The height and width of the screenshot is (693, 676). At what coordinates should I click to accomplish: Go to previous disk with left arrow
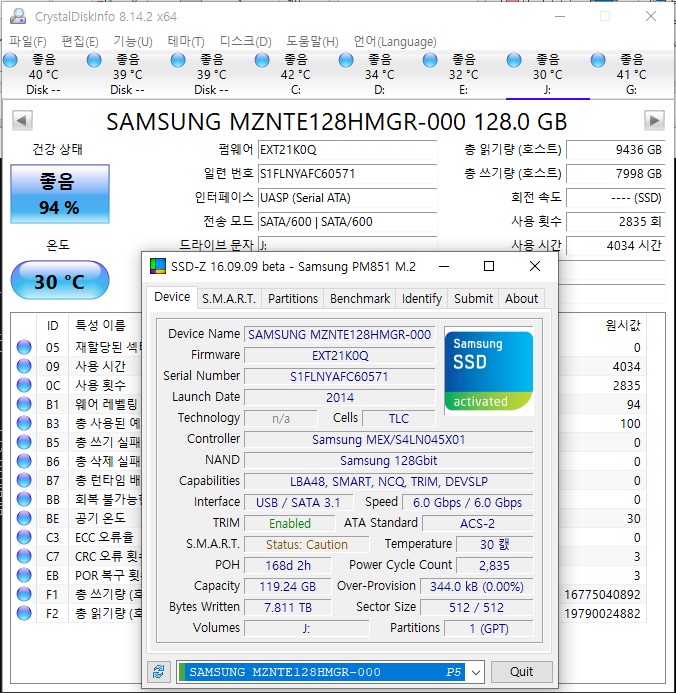point(22,120)
